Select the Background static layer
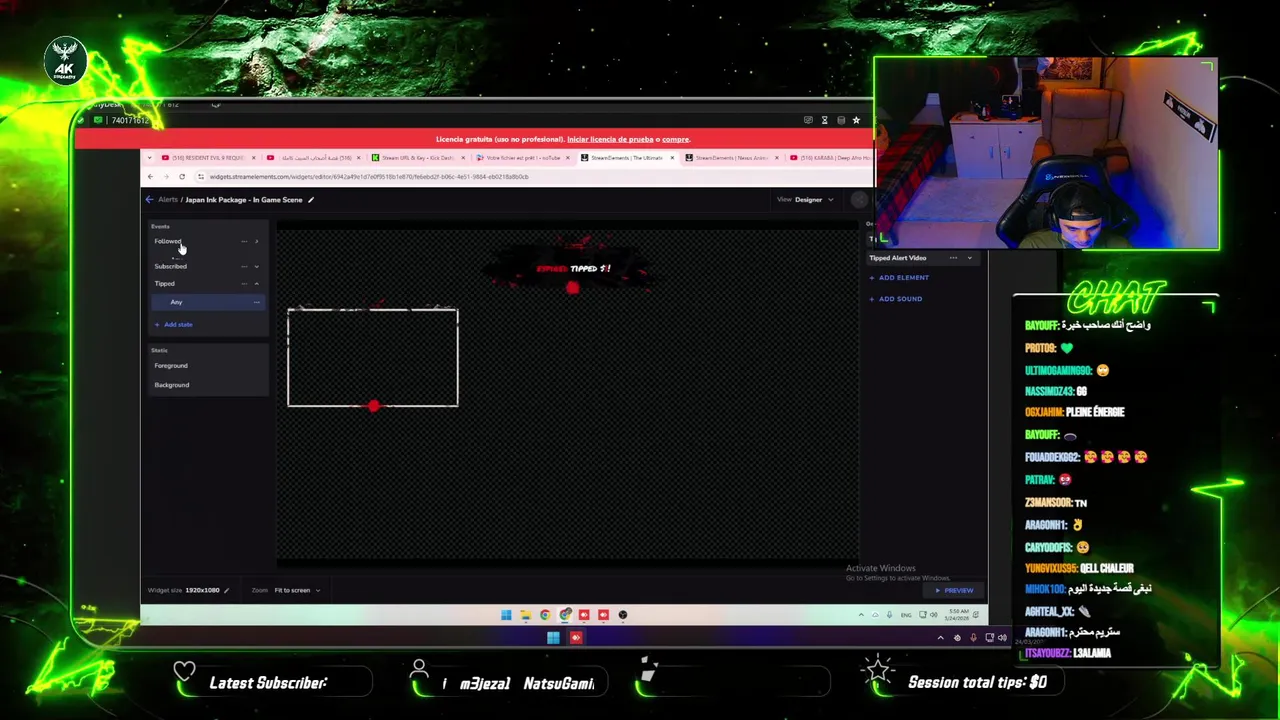The height and width of the screenshot is (720, 1280). click(172, 385)
